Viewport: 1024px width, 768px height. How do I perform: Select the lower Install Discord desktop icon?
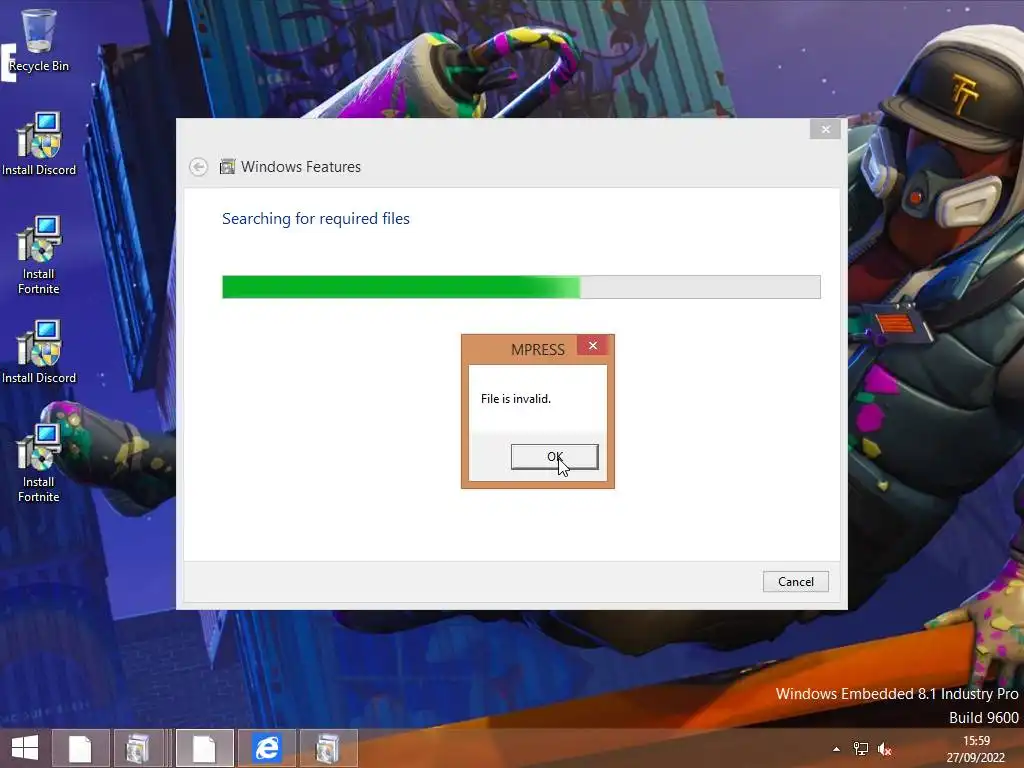tap(39, 352)
